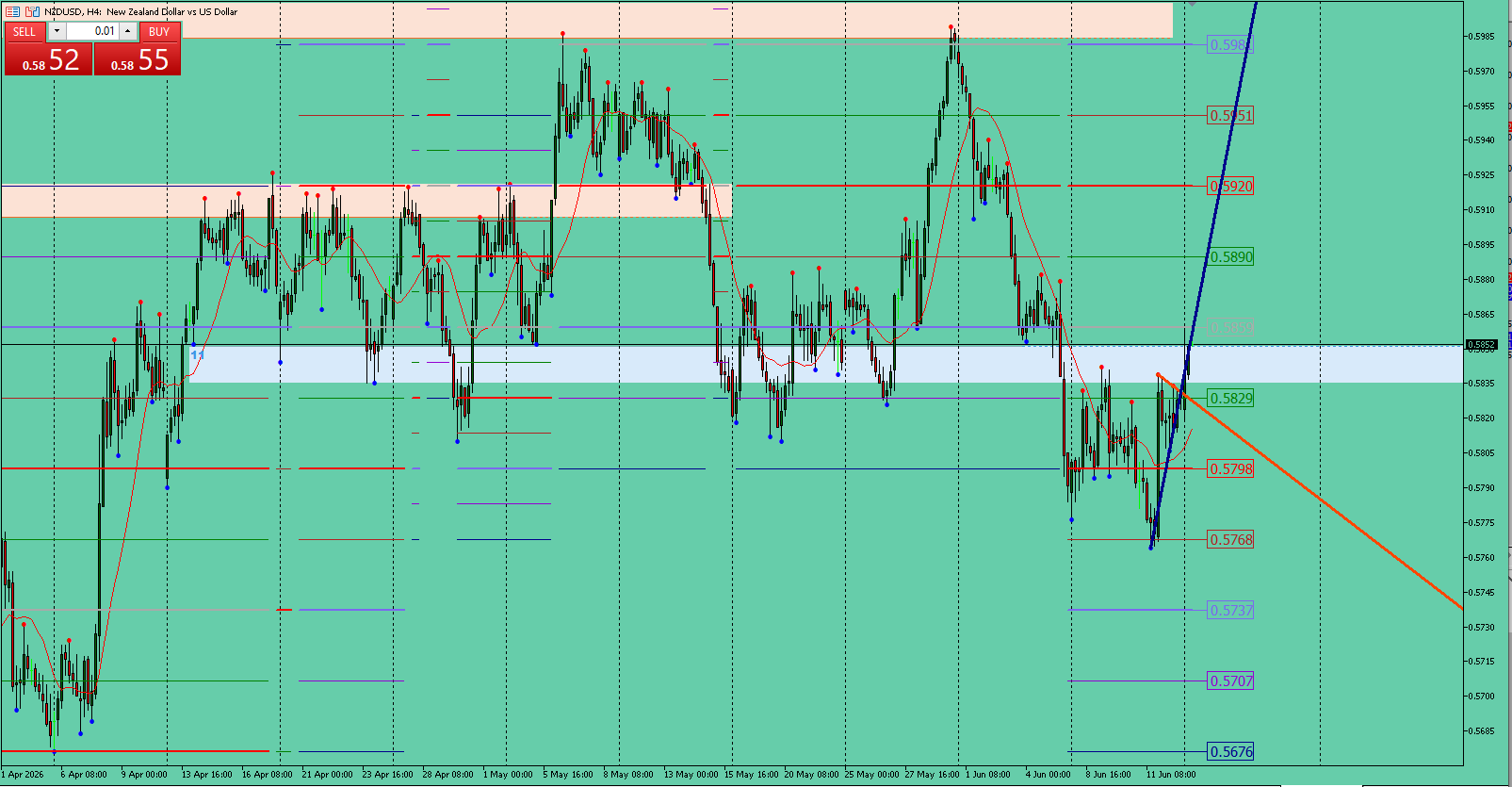The image size is (1512, 787).
Task: Buy at ask price 0.5855
Action: point(138,58)
